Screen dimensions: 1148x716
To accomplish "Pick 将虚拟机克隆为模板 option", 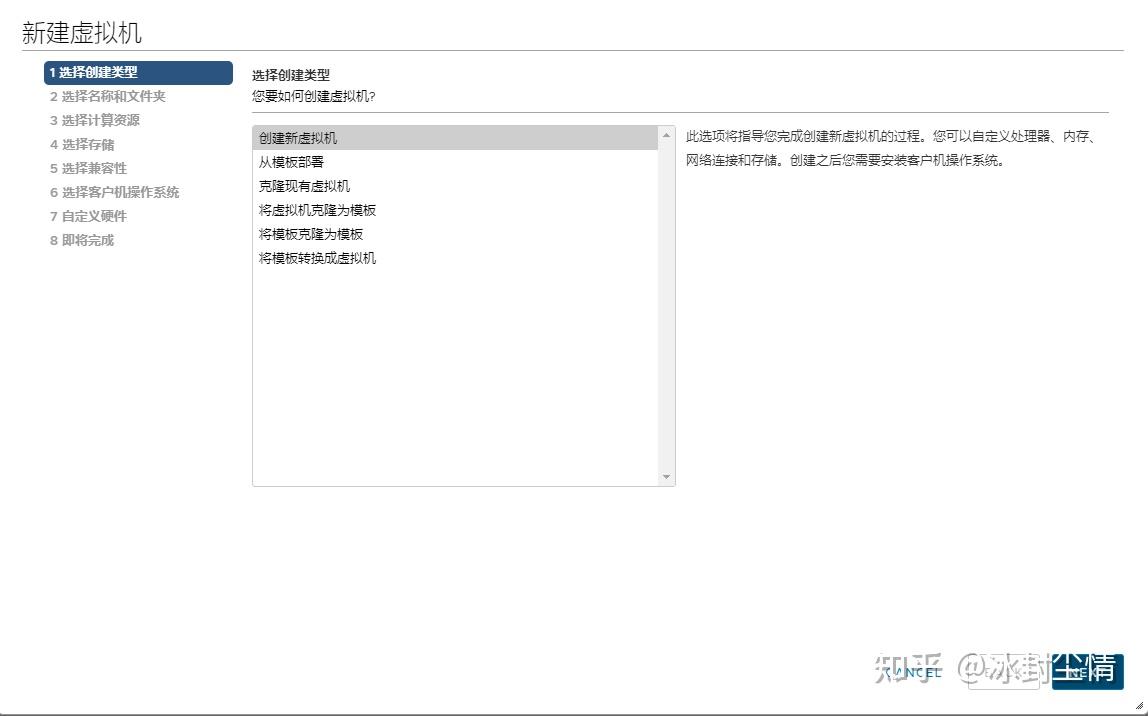I will tap(455, 210).
